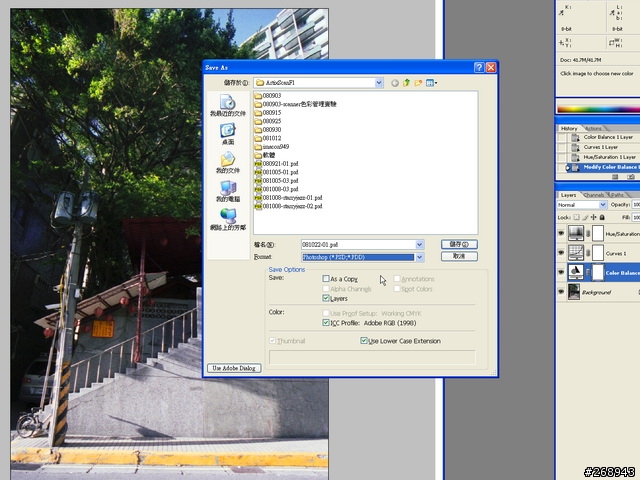Screen dimensions: 640x480
Task: Open 我的電腦 (My Computer) in the places bar
Action: tap(228, 191)
